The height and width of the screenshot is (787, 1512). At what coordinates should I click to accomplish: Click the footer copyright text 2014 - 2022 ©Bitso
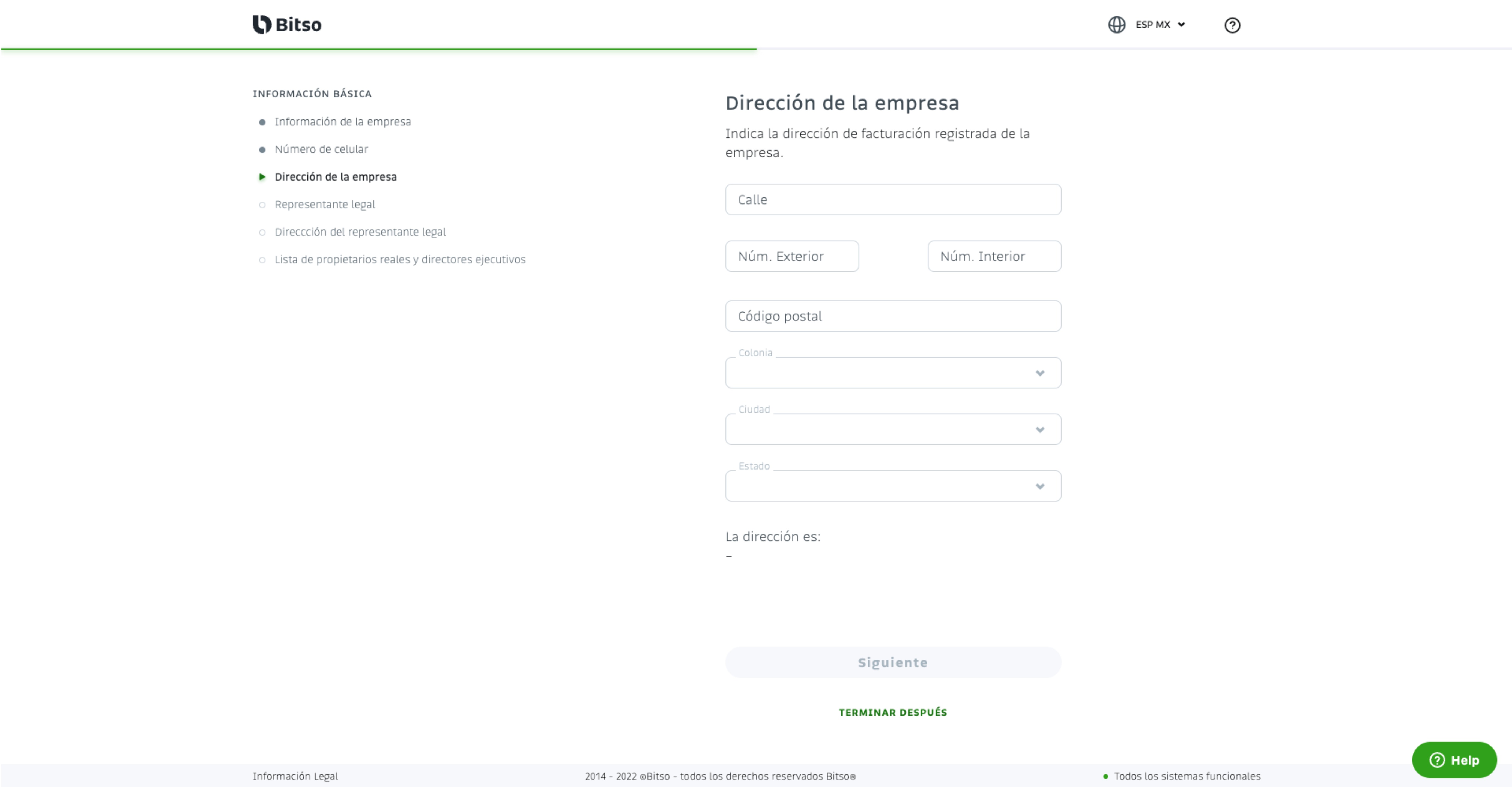720,776
